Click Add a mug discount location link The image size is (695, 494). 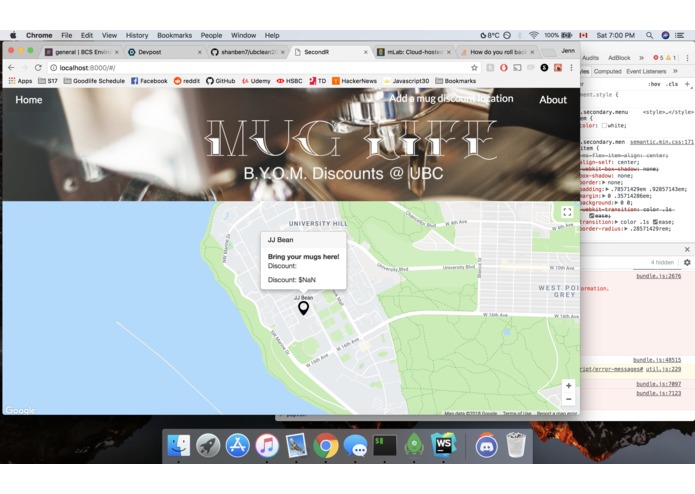click(451, 99)
